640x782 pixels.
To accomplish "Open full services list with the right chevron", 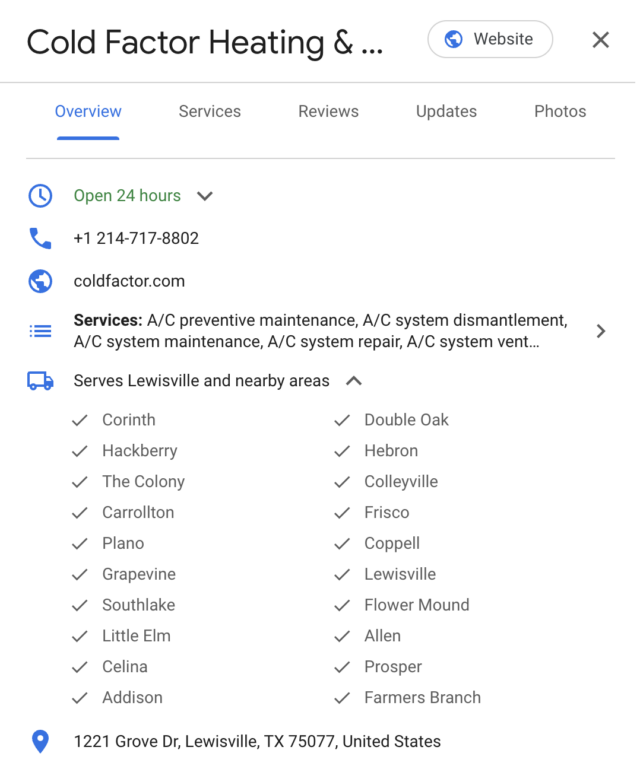I will (600, 331).
